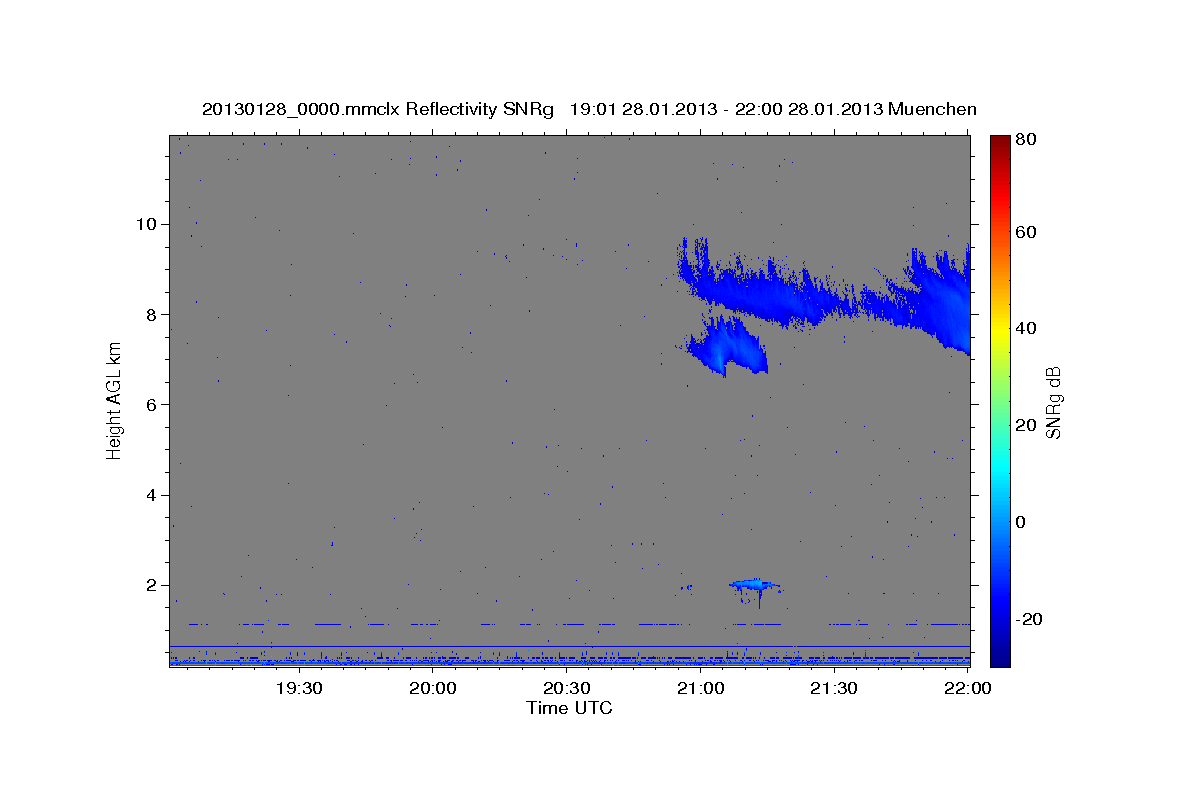Click the colorbar value 0

1022,521
